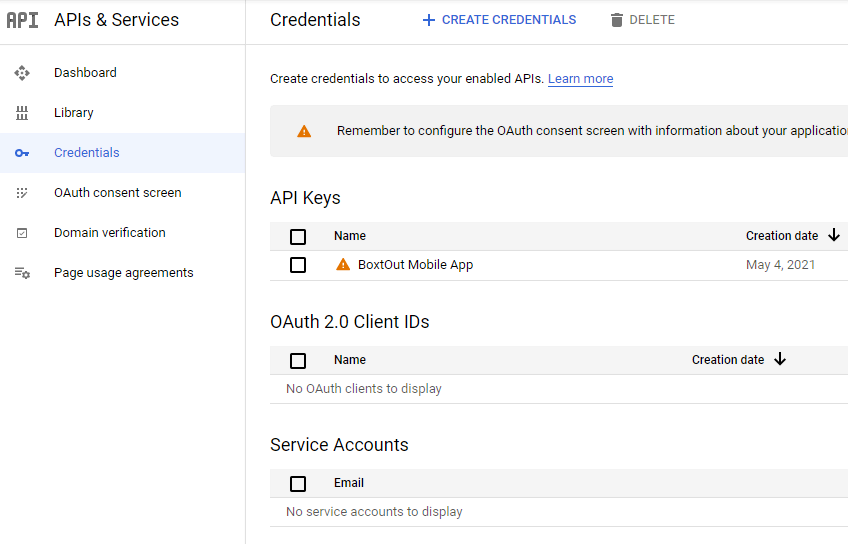848x544 pixels.
Task: Open the Create Credentials menu
Action: 499,20
